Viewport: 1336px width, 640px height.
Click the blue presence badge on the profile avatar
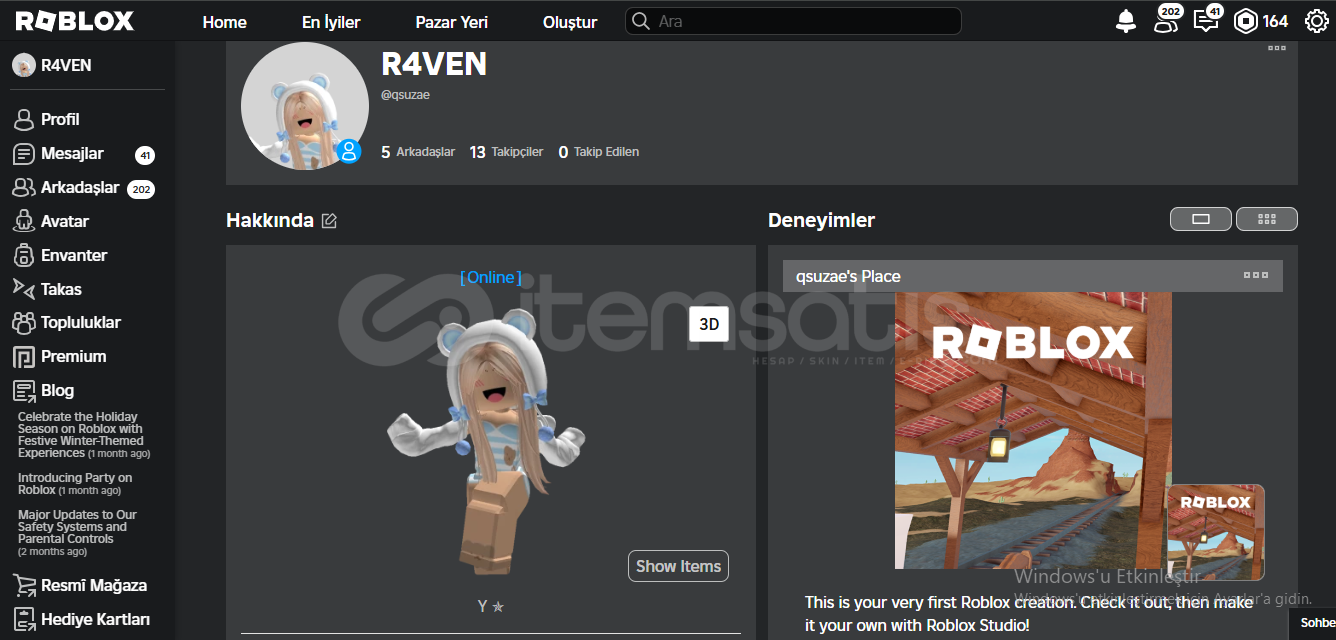(349, 151)
